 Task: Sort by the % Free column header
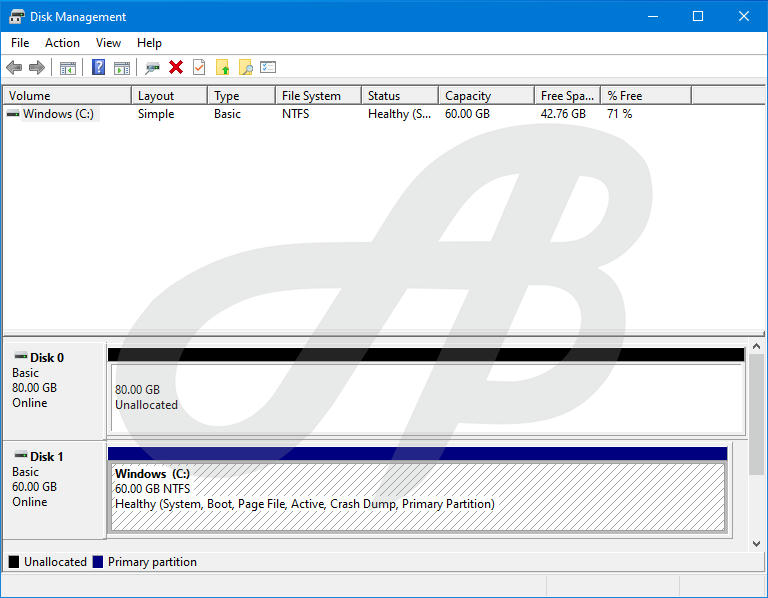tap(647, 96)
